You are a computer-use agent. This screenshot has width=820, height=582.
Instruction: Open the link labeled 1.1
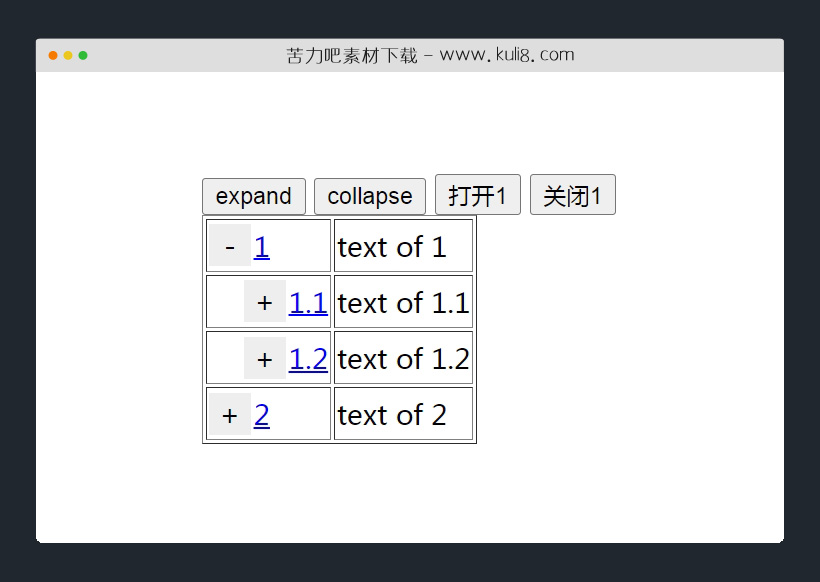(307, 302)
